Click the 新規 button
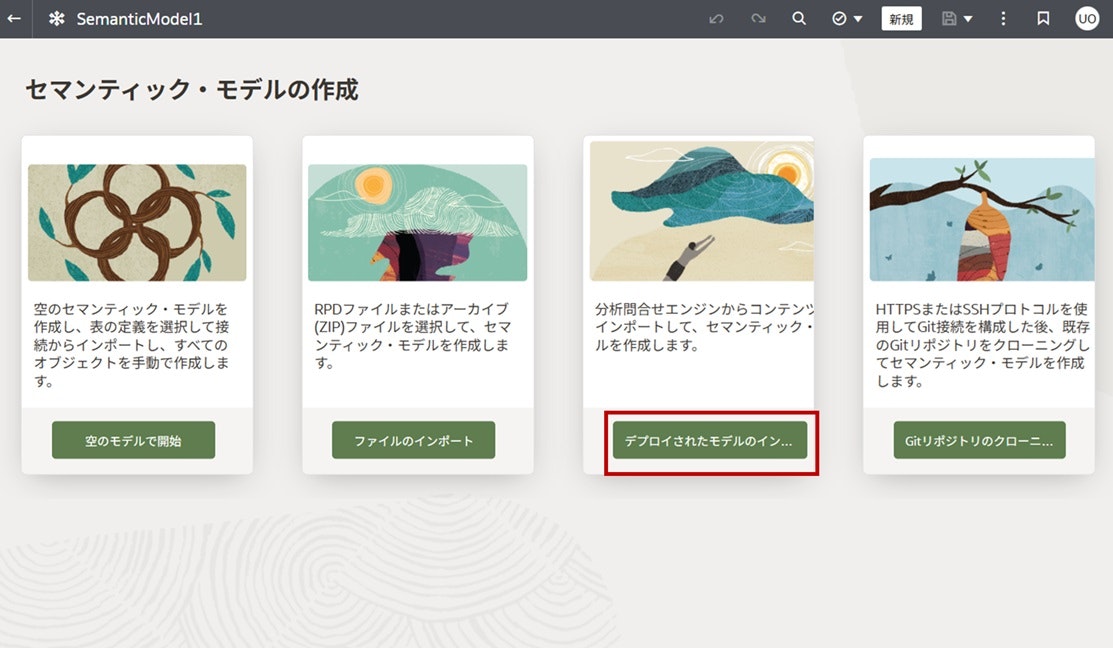The image size is (1113, 648). pos(901,18)
